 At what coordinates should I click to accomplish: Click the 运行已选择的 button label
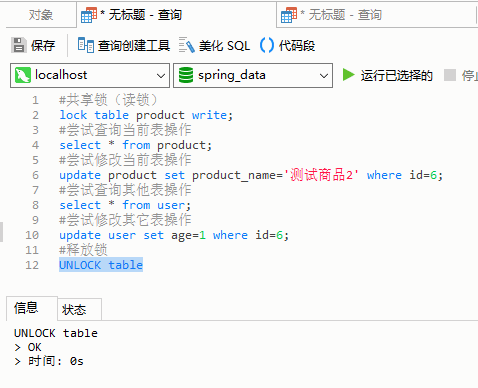396,75
